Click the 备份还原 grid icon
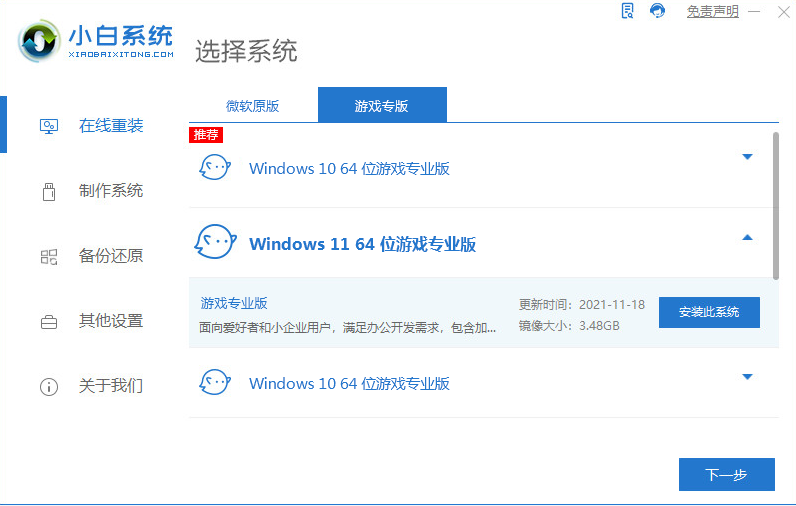The image size is (796, 506). (x=49, y=257)
